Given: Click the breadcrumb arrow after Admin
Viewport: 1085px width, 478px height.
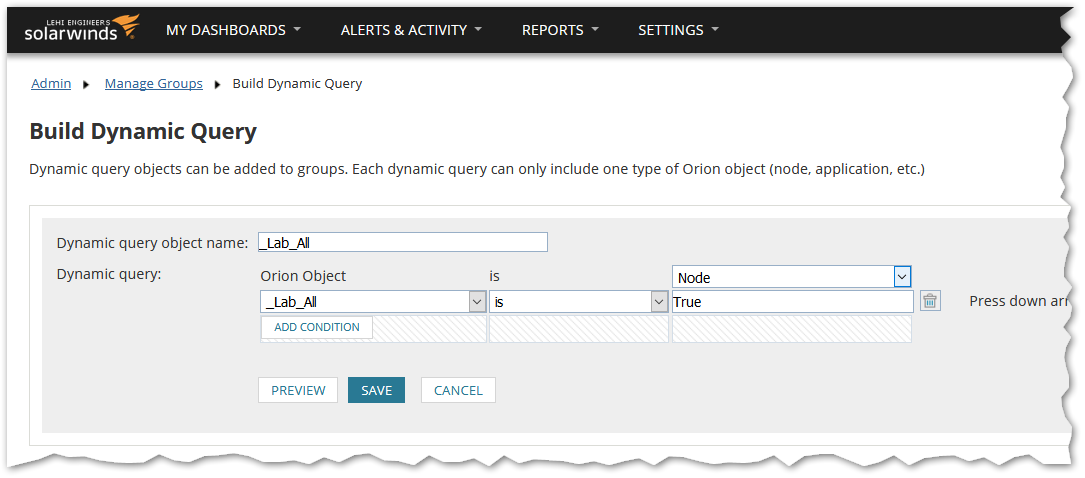Looking at the screenshot, I should pos(87,85).
